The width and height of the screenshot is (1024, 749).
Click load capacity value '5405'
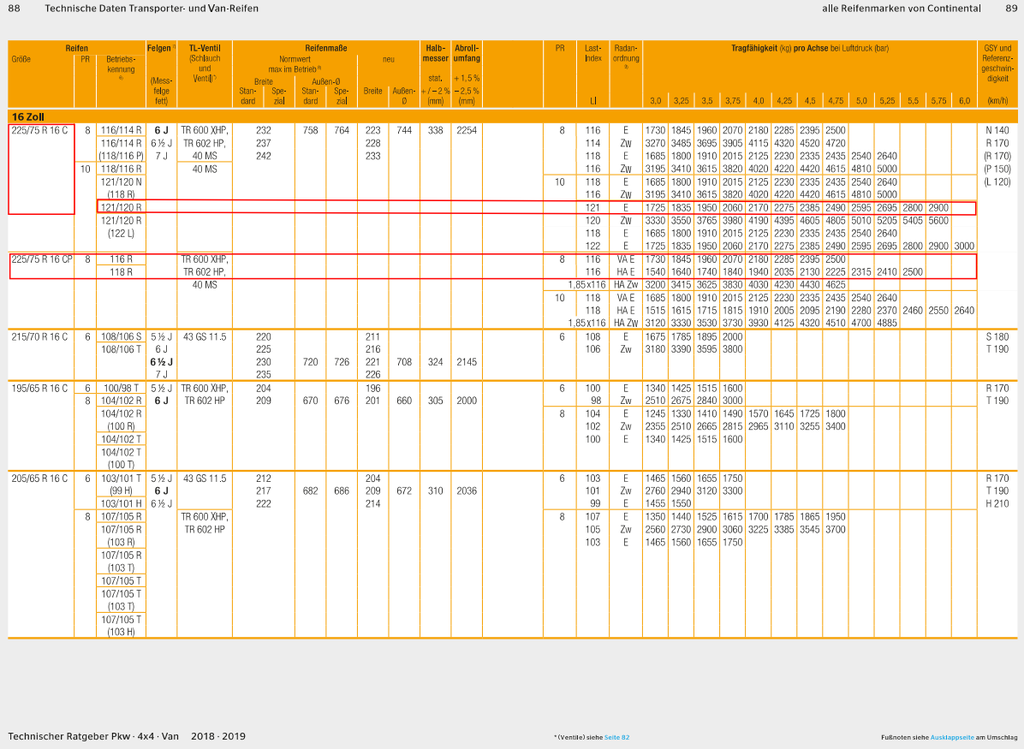tap(912, 221)
